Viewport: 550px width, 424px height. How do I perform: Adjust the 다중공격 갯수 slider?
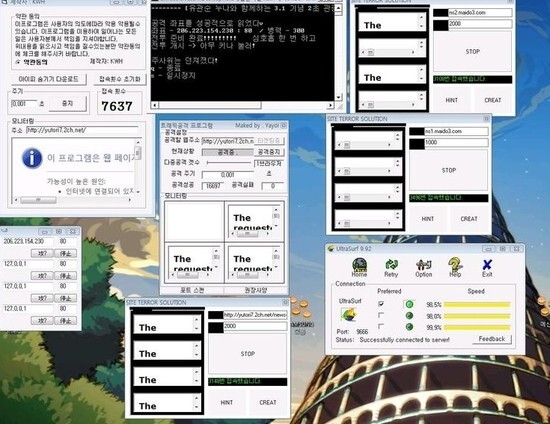click(229, 163)
